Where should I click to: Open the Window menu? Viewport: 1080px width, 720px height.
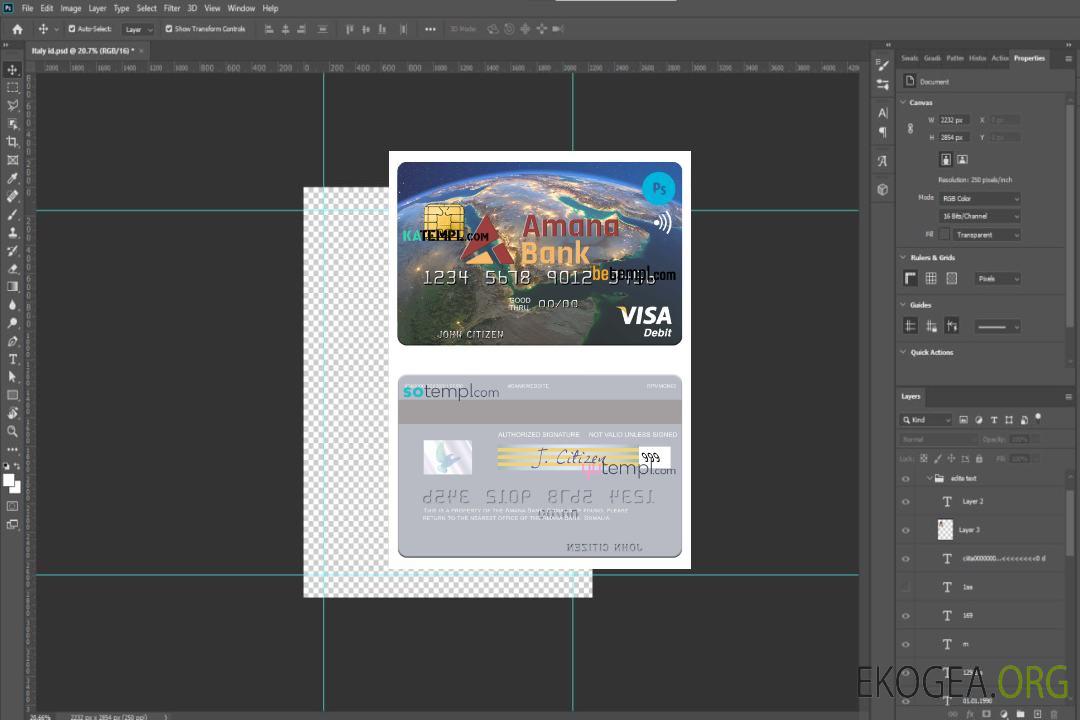tap(241, 8)
